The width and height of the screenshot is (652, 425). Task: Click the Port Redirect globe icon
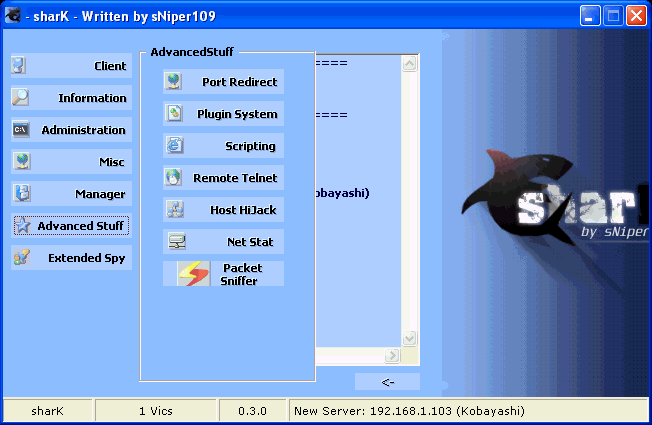point(174,82)
